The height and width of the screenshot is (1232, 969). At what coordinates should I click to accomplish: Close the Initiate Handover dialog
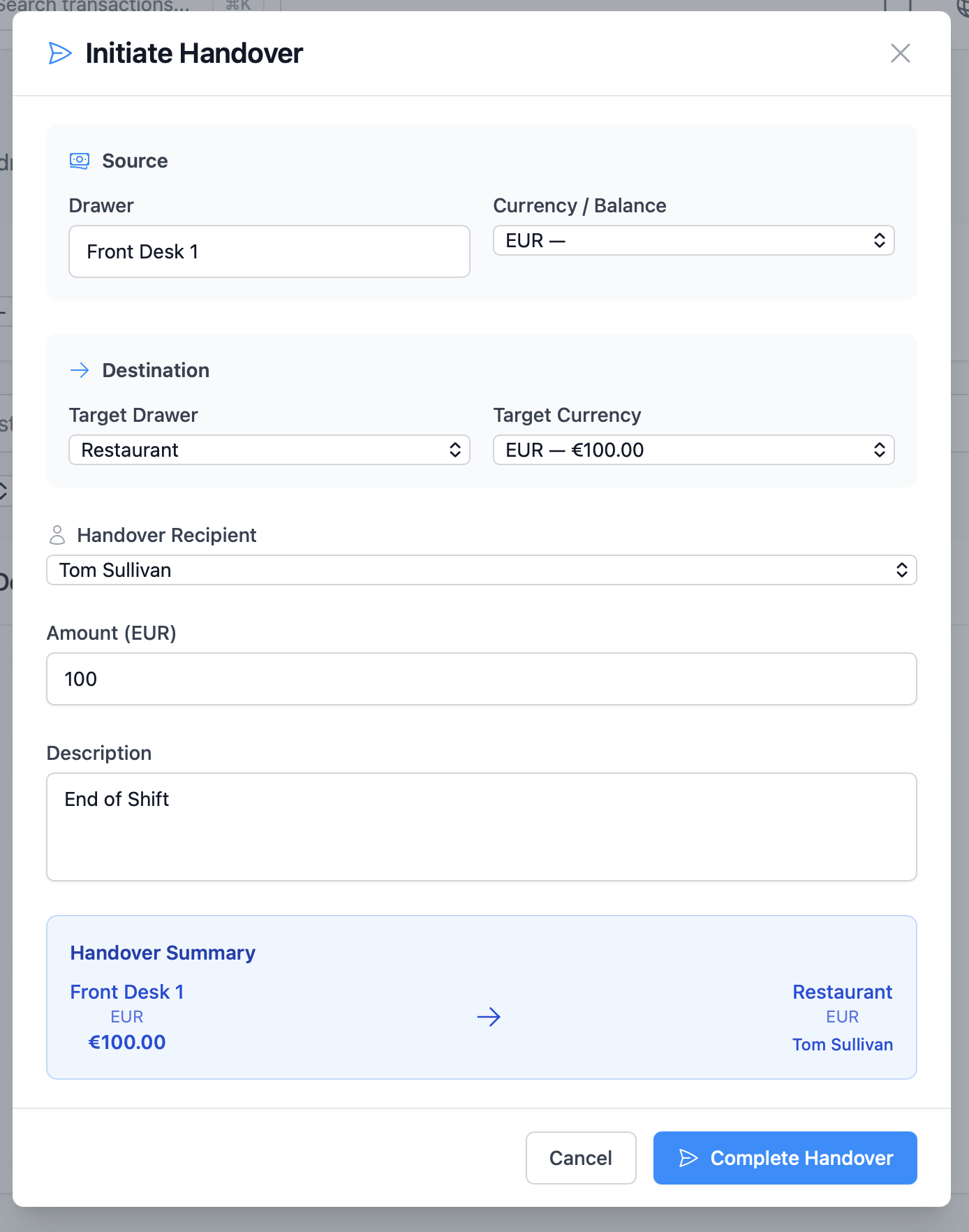[x=900, y=53]
